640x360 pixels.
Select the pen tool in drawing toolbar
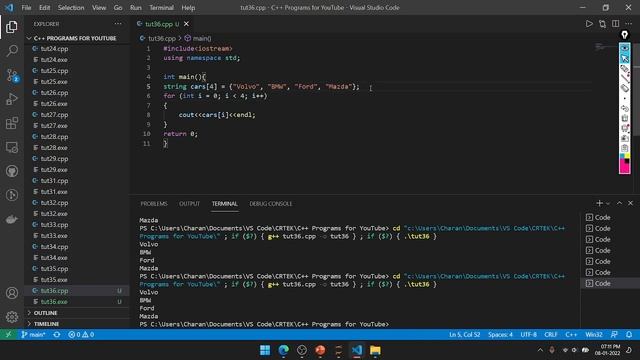pos(624,69)
